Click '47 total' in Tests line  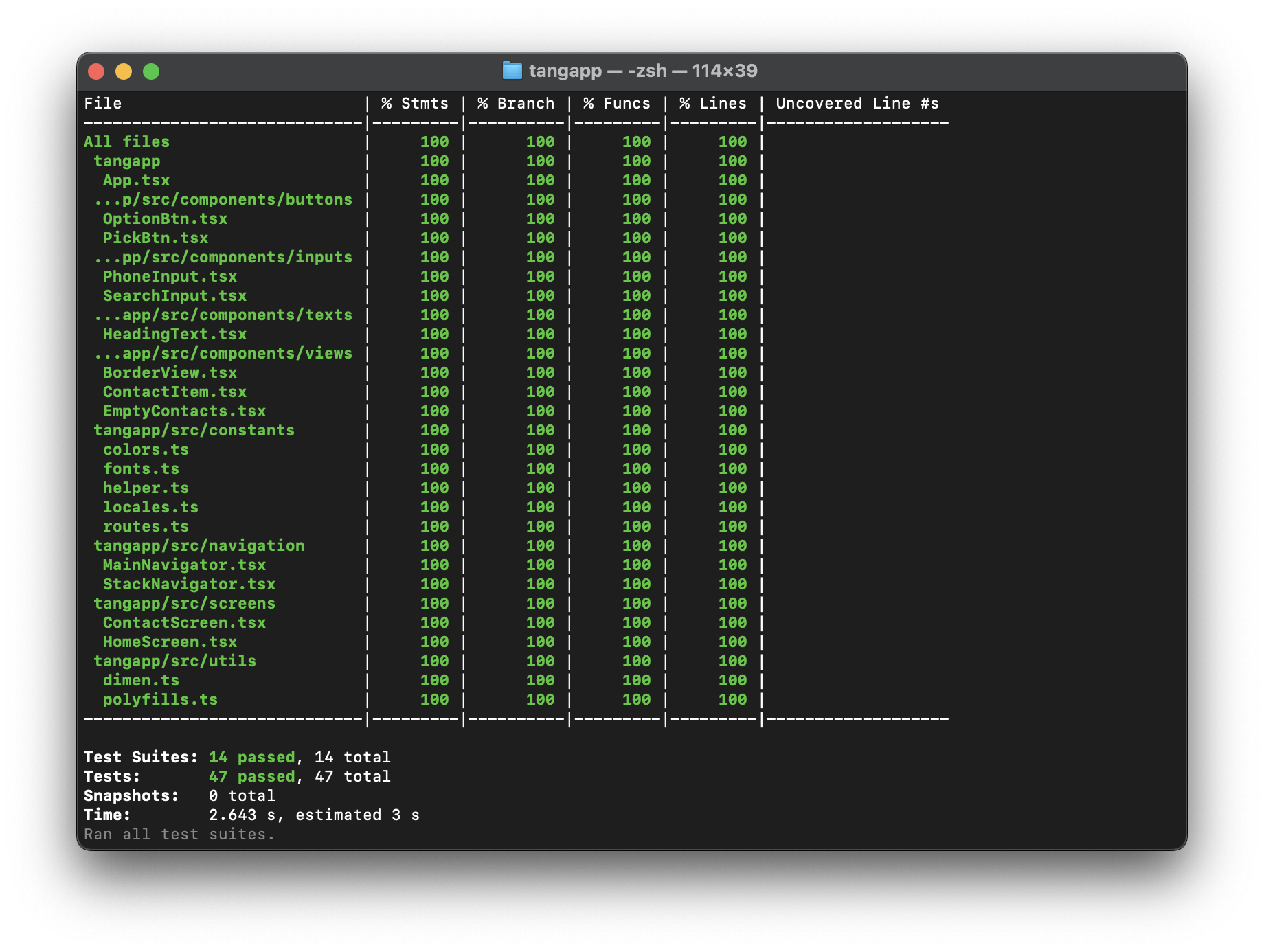[x=353, y=777]
